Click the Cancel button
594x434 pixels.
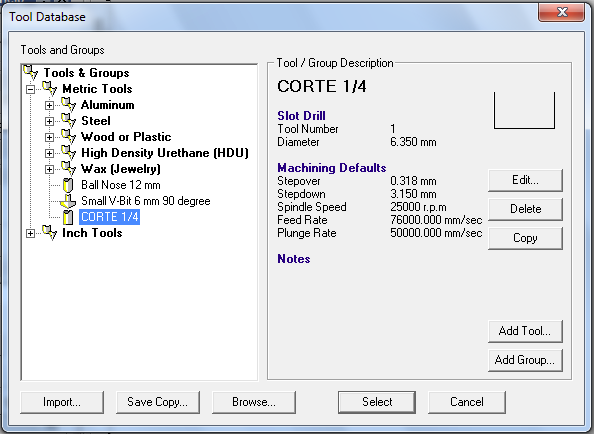(467, 402)
